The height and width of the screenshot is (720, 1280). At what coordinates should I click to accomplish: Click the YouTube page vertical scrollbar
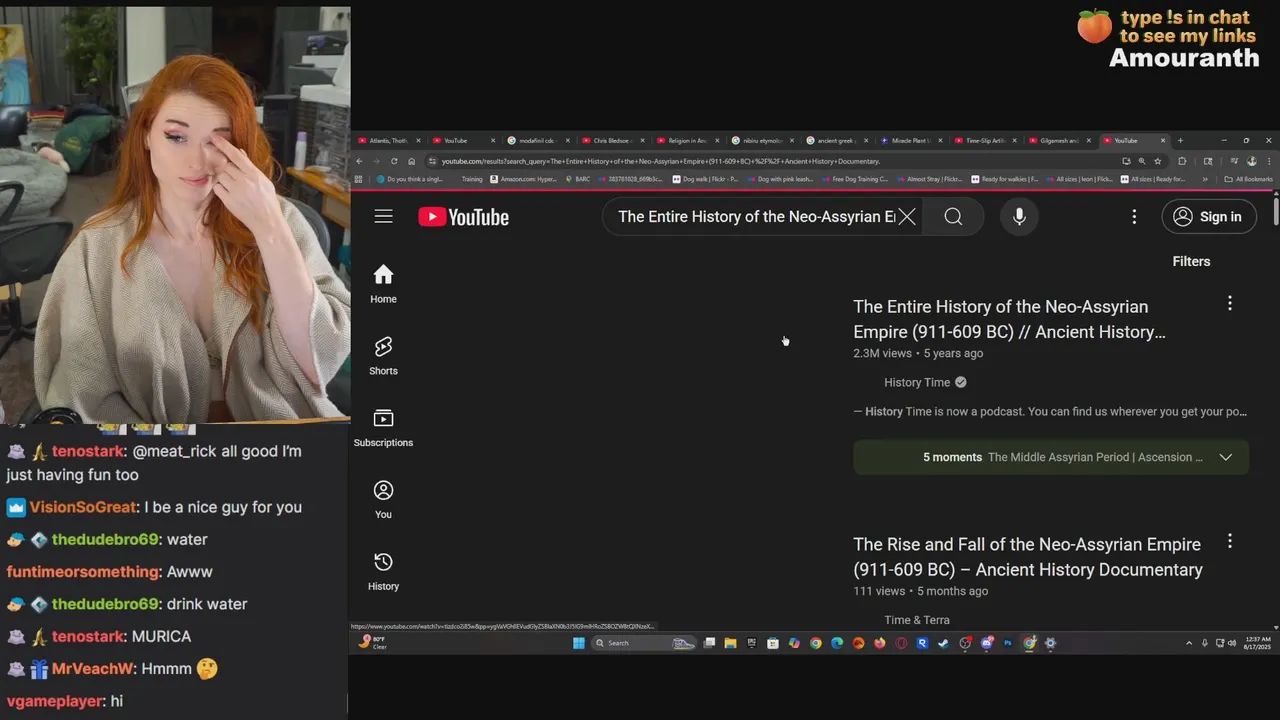(x=1276, y=213)
